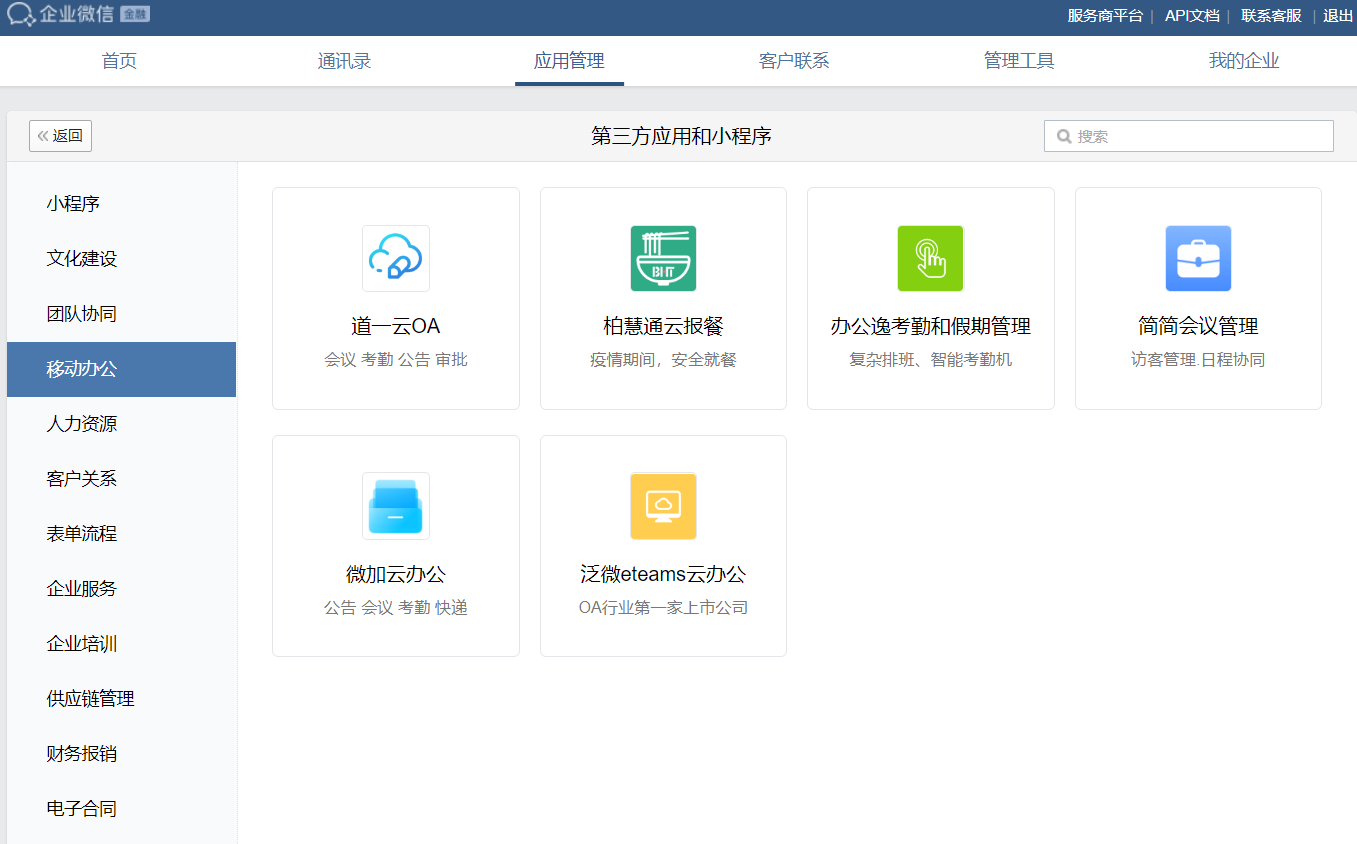Open the 人力资源 category

click(x=121, y=424)
